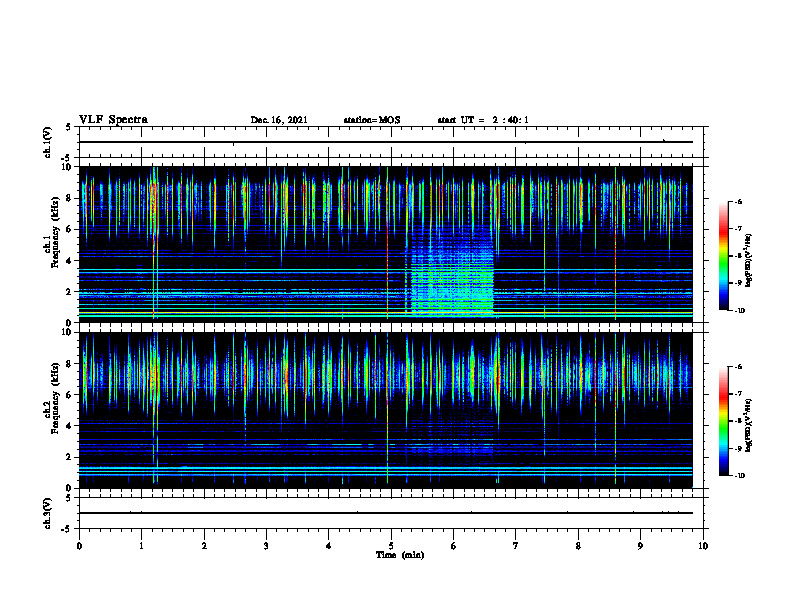
Task: Click time tick label "10" on the bottom axis
Action: [703, 546]
